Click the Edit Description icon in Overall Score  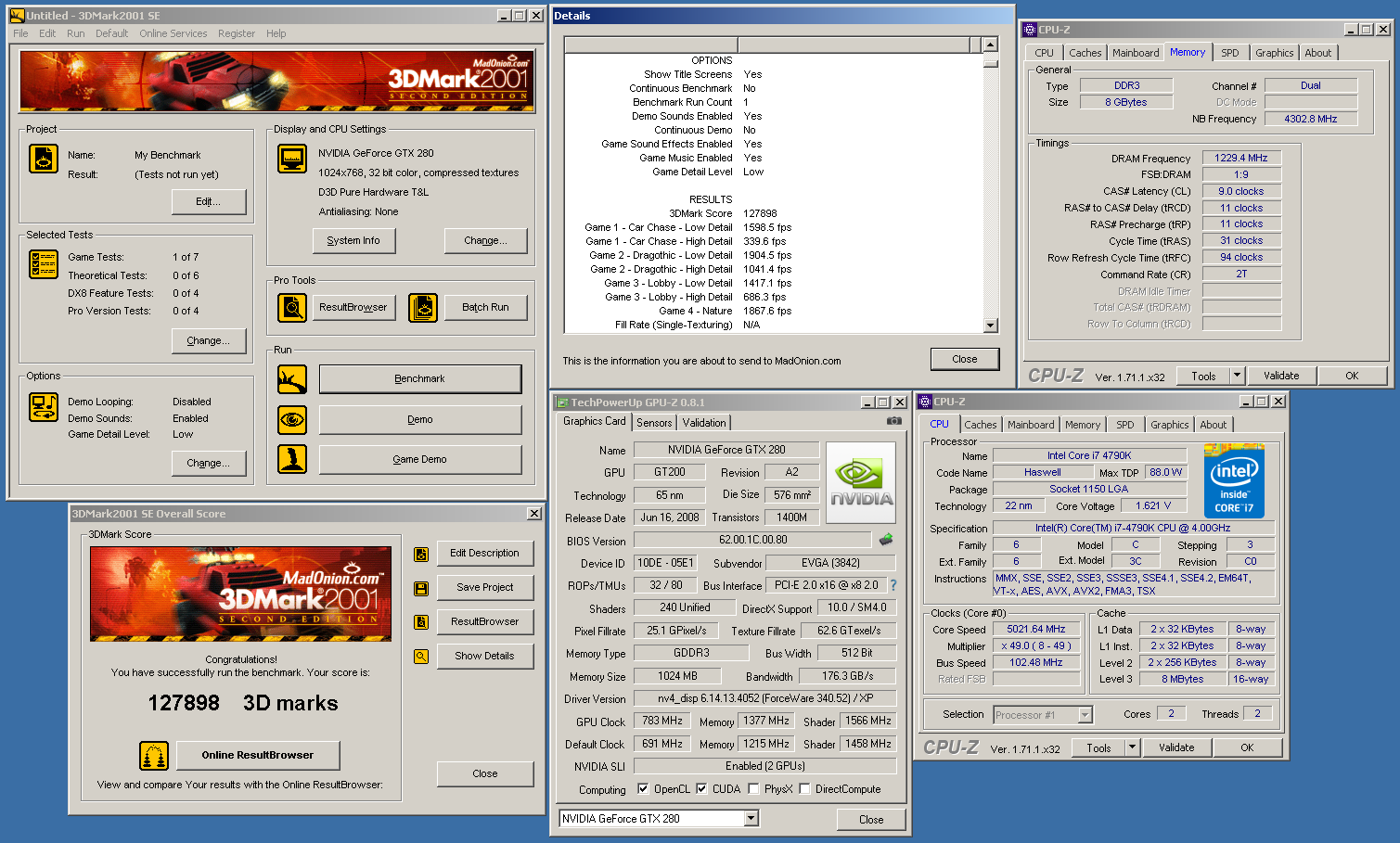(x=421, y=554)
